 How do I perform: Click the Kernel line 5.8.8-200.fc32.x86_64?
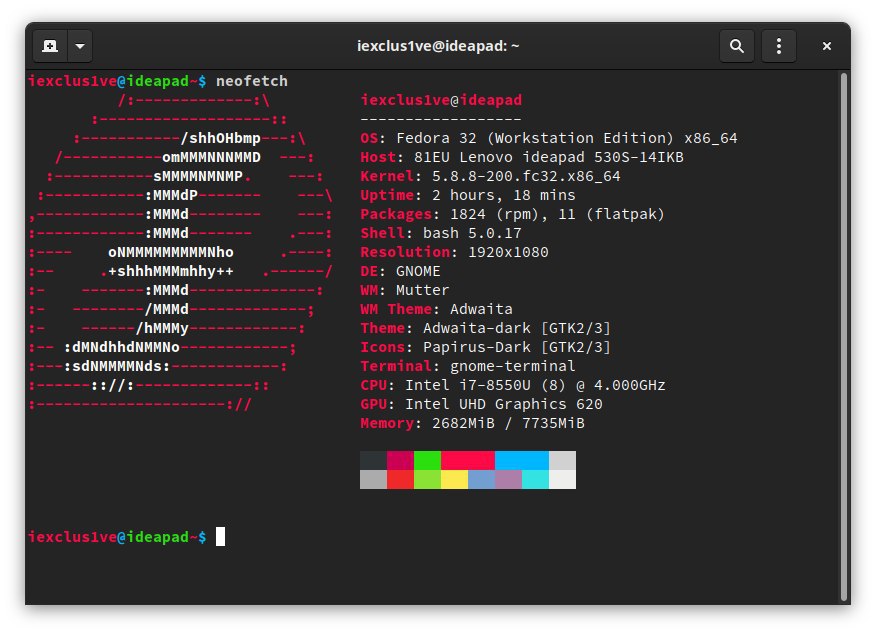click(491, 176)
